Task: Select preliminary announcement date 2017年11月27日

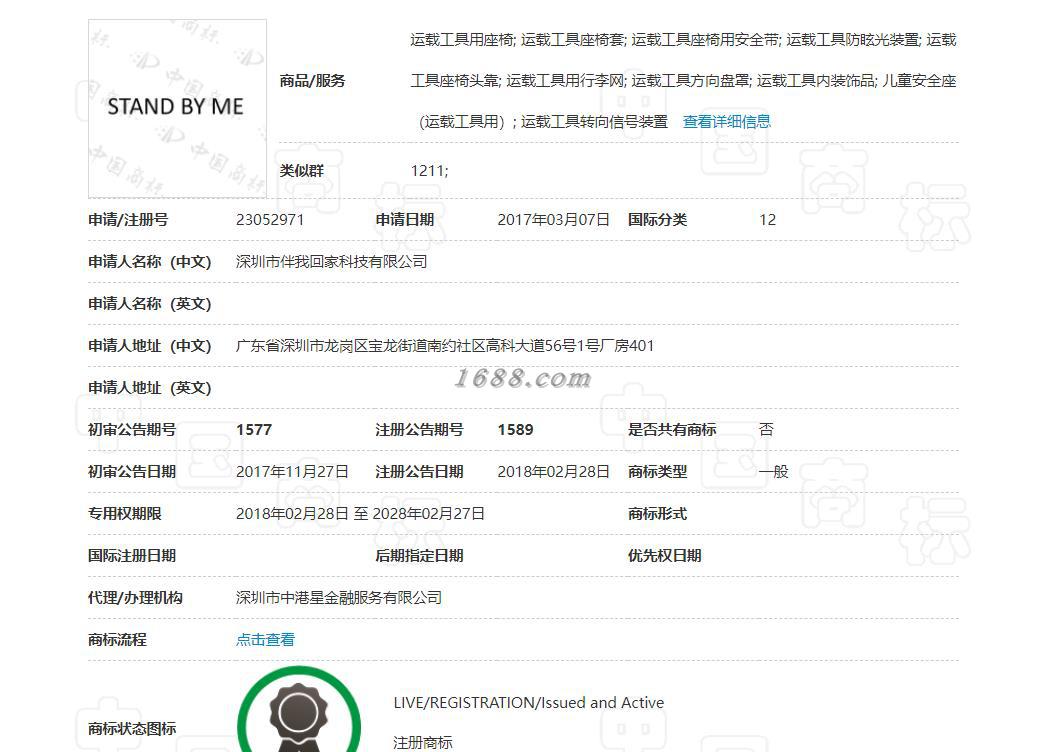Action: [x=292, y=472]
